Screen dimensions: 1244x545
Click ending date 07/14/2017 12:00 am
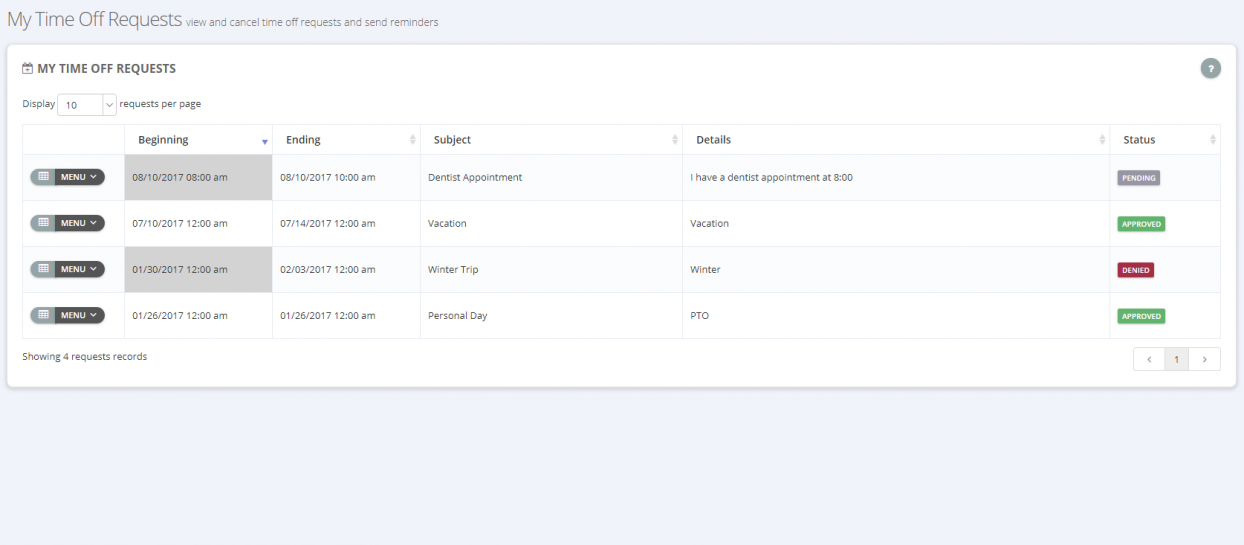pos(328,223)
